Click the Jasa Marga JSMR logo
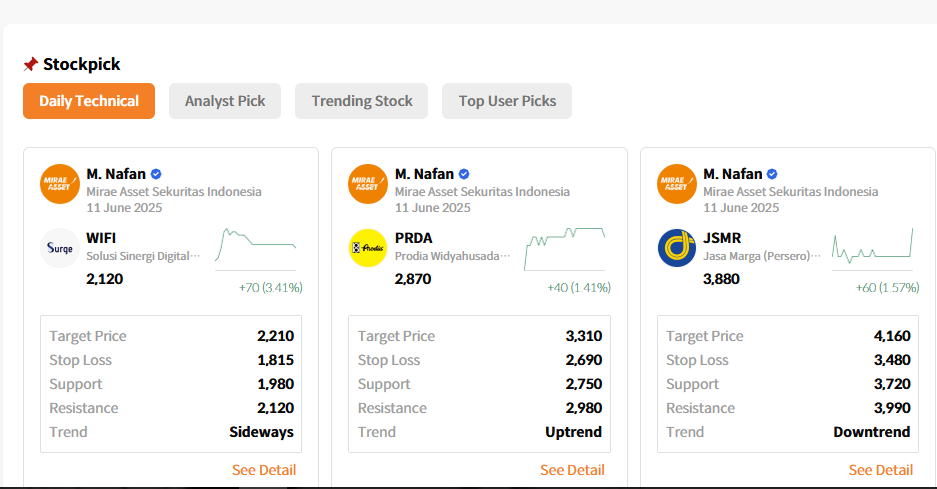Viewport: 937px width, 489px height. (676, 248)
